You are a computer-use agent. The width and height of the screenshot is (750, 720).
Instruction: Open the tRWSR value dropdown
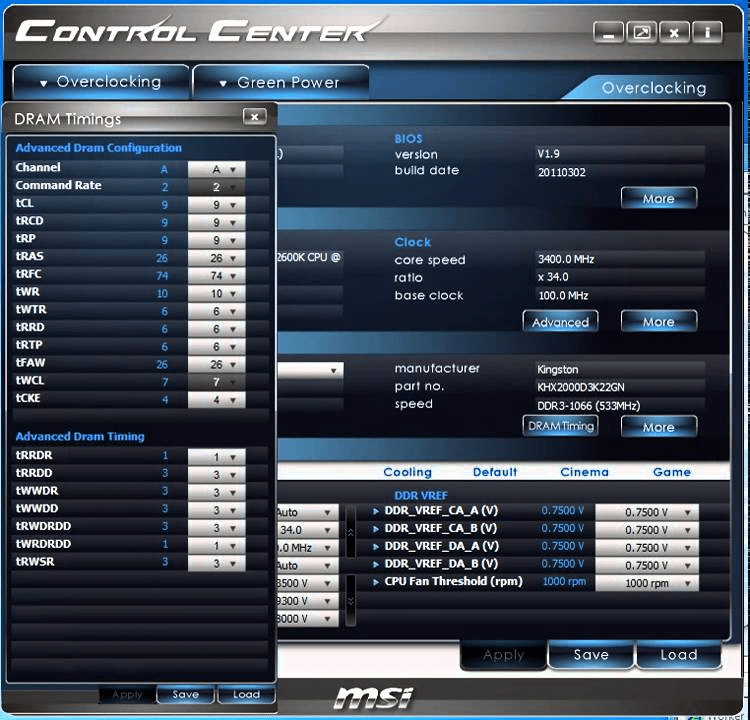coord(217,563)
